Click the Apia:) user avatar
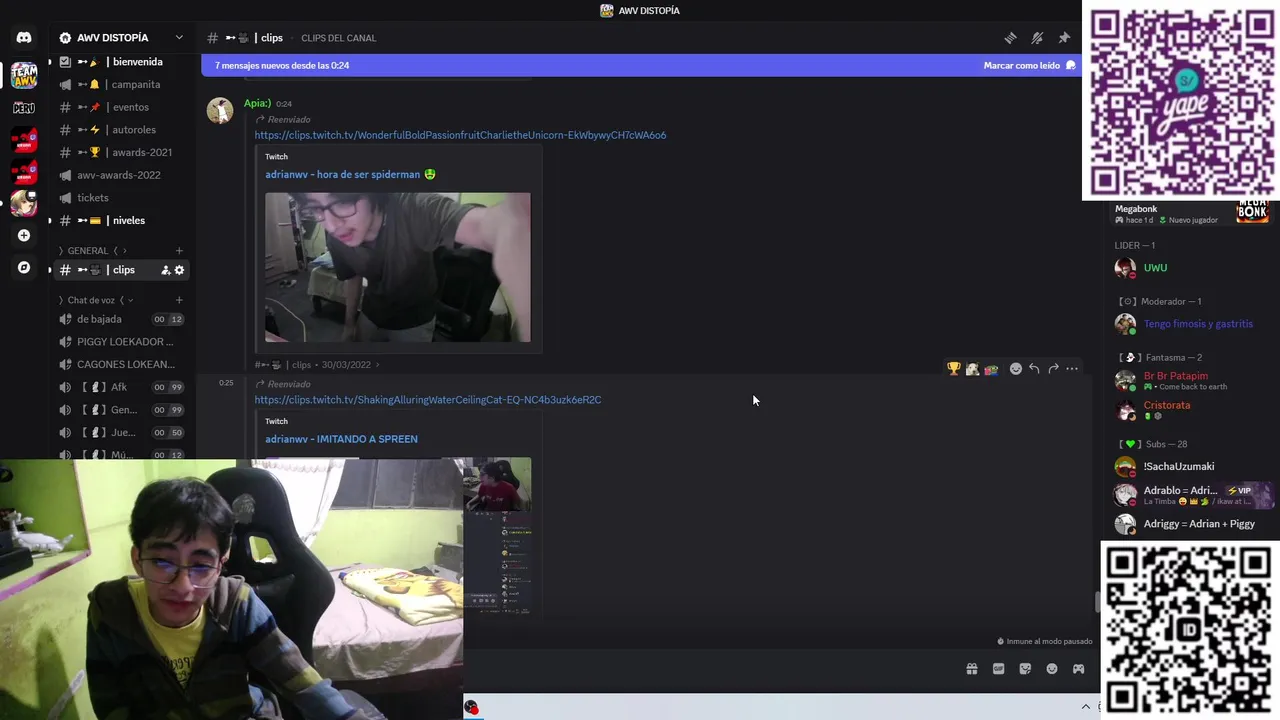 point(220,110)
